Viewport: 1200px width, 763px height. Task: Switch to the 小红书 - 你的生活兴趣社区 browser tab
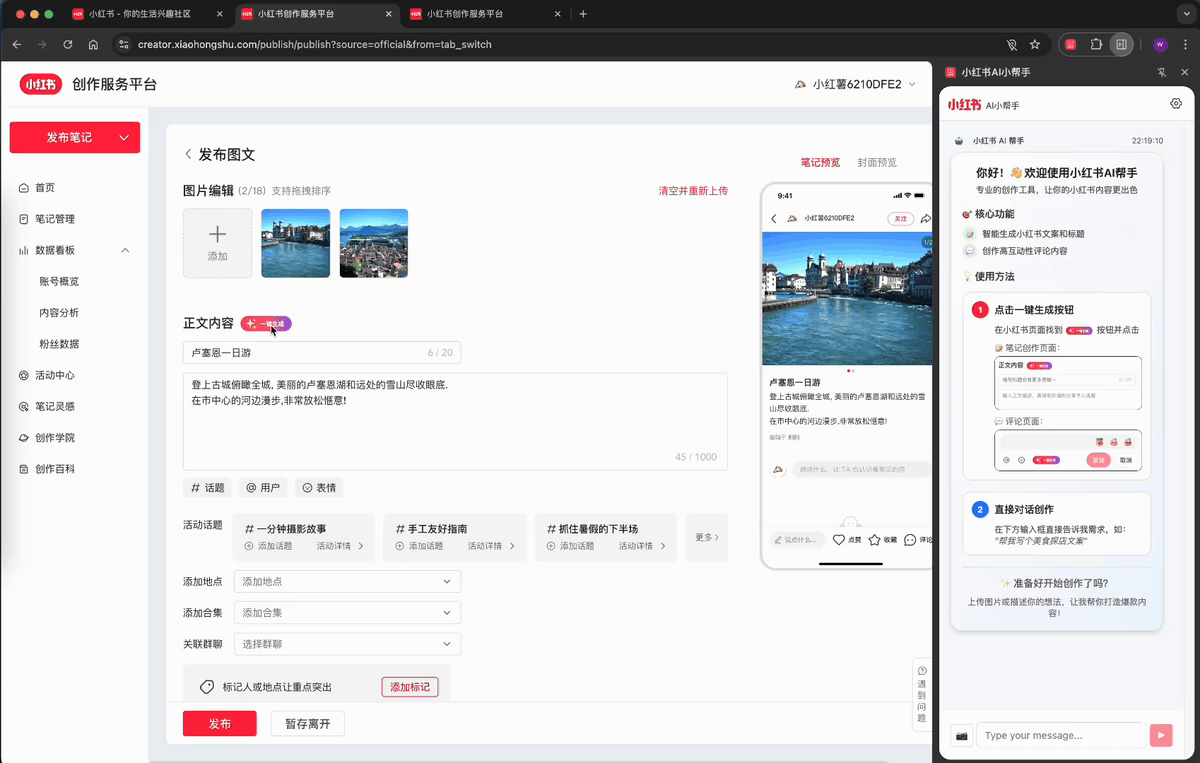[x=147, y=14]
